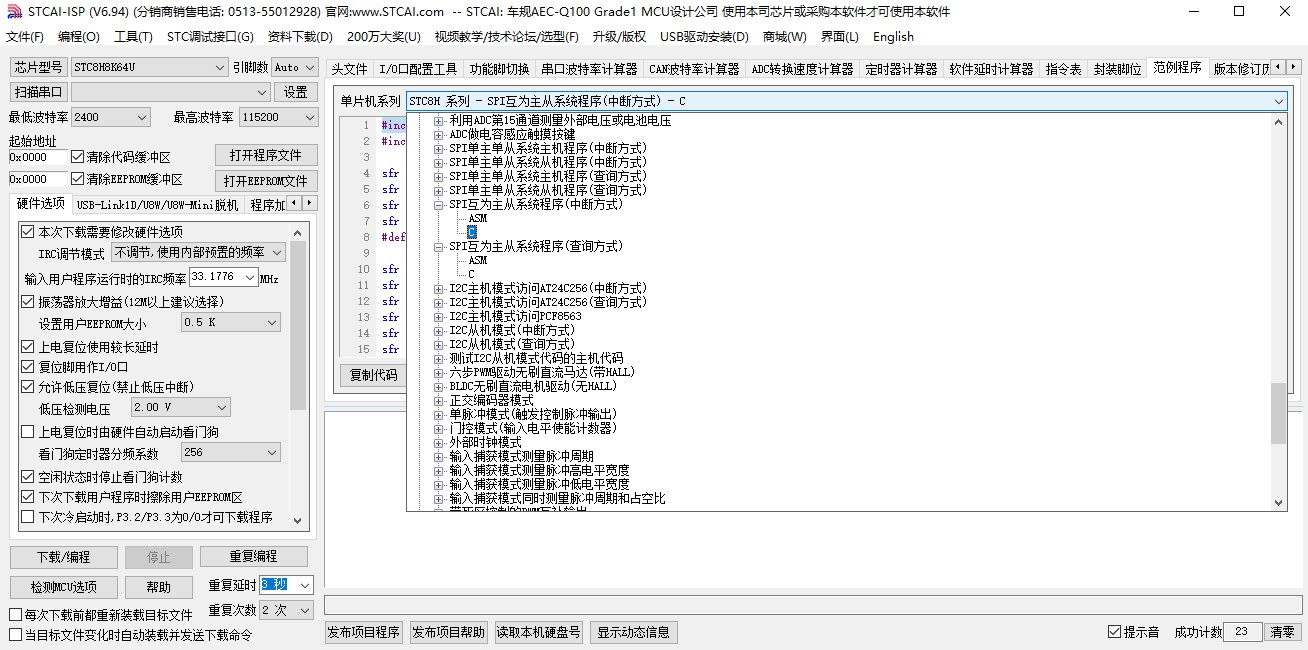This screenshot has width=1308, height=650.
Task: Toggle 下次下载用户程序时擦除用户EEPROM区
Action: [28, 497]
